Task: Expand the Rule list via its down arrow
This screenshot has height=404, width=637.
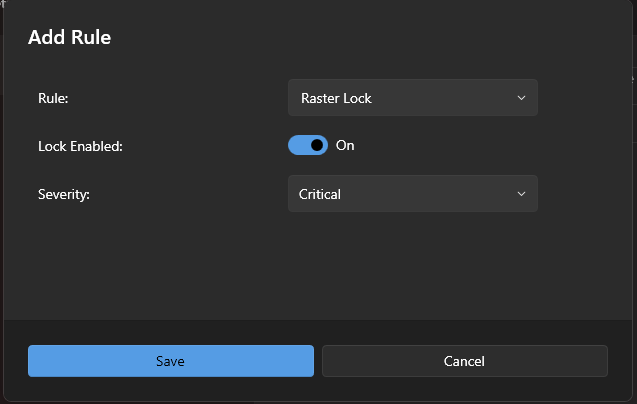Action: (521, 98)
